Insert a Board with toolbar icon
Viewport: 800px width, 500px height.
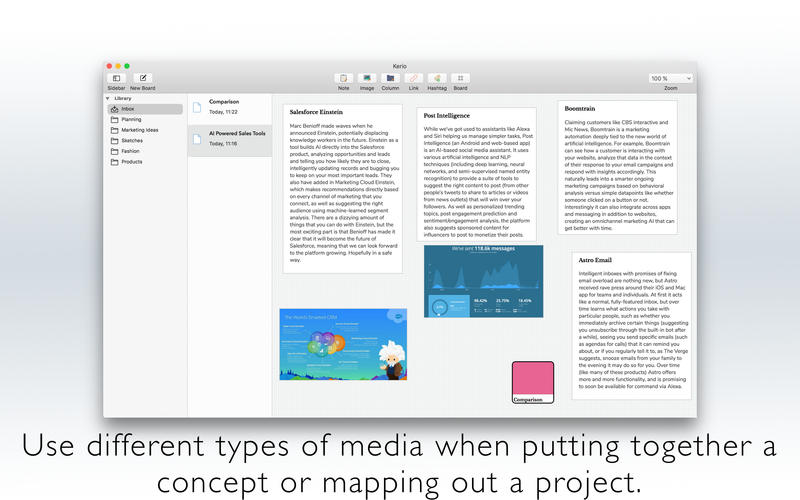point(461,78)
